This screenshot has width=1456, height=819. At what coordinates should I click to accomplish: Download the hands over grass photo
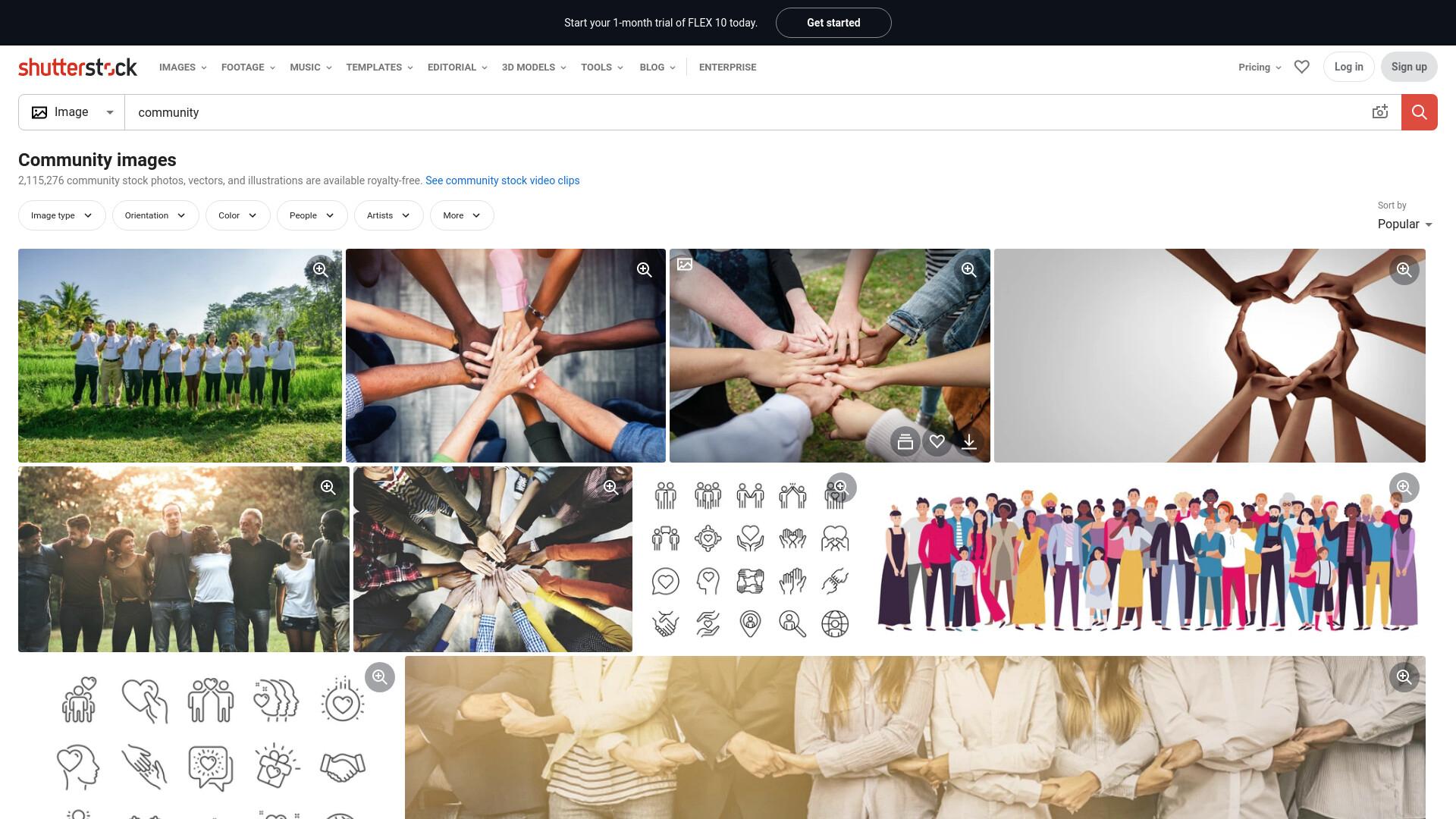click(968, 441)
